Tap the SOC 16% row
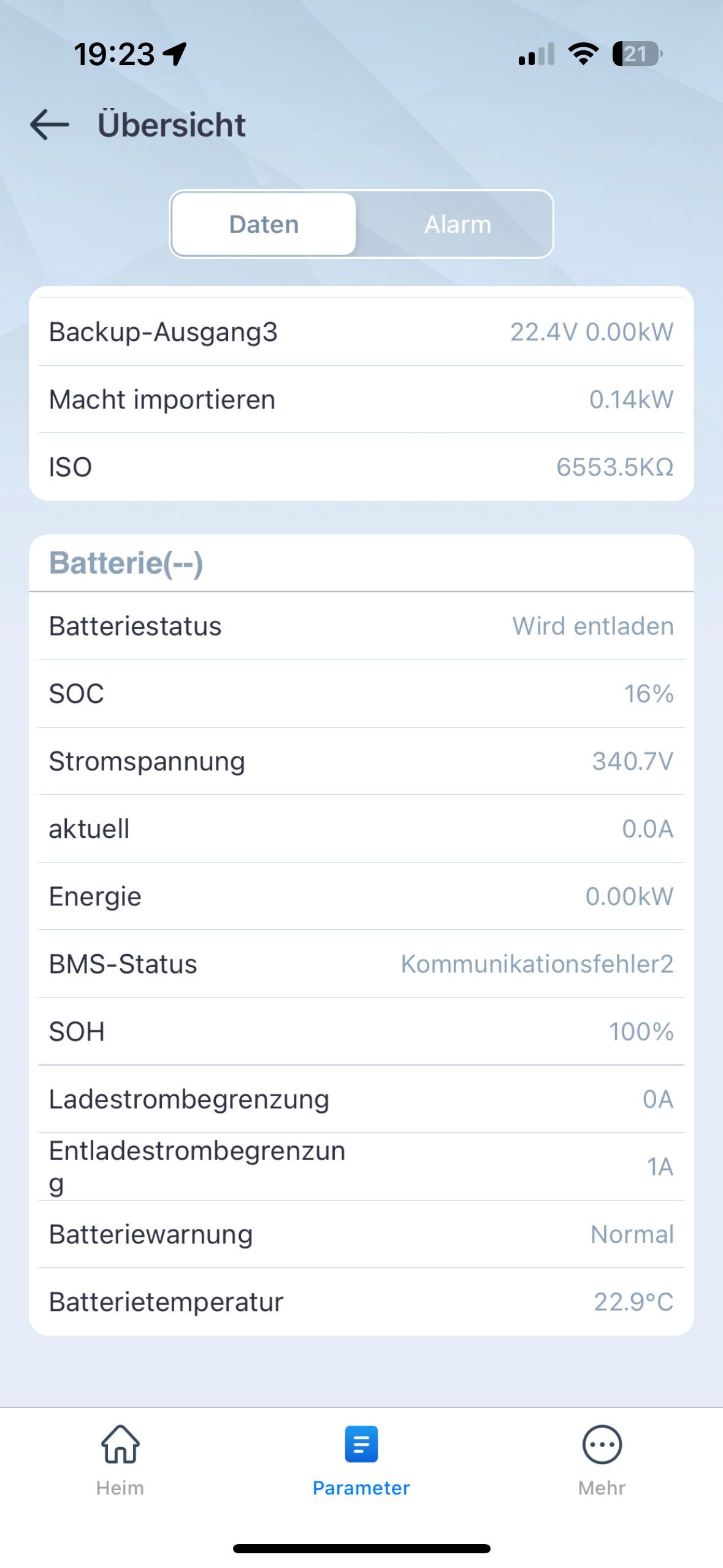The width and height of the screenshot is (723, 1568). (x=361, y=694)
